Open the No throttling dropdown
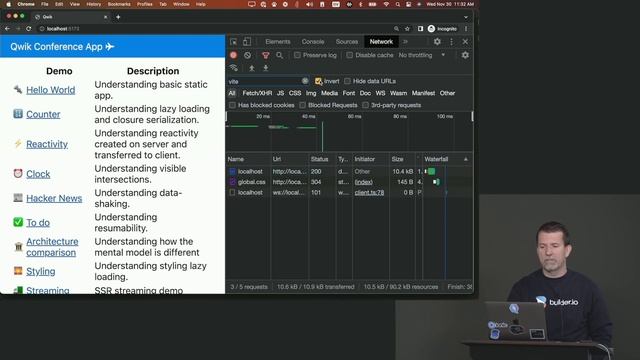The width and height of the screenshot is (640, 360). pos(422,55)
